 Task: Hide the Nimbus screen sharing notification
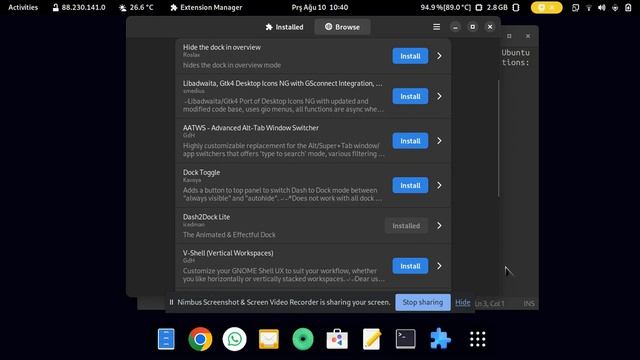(462, 302)
